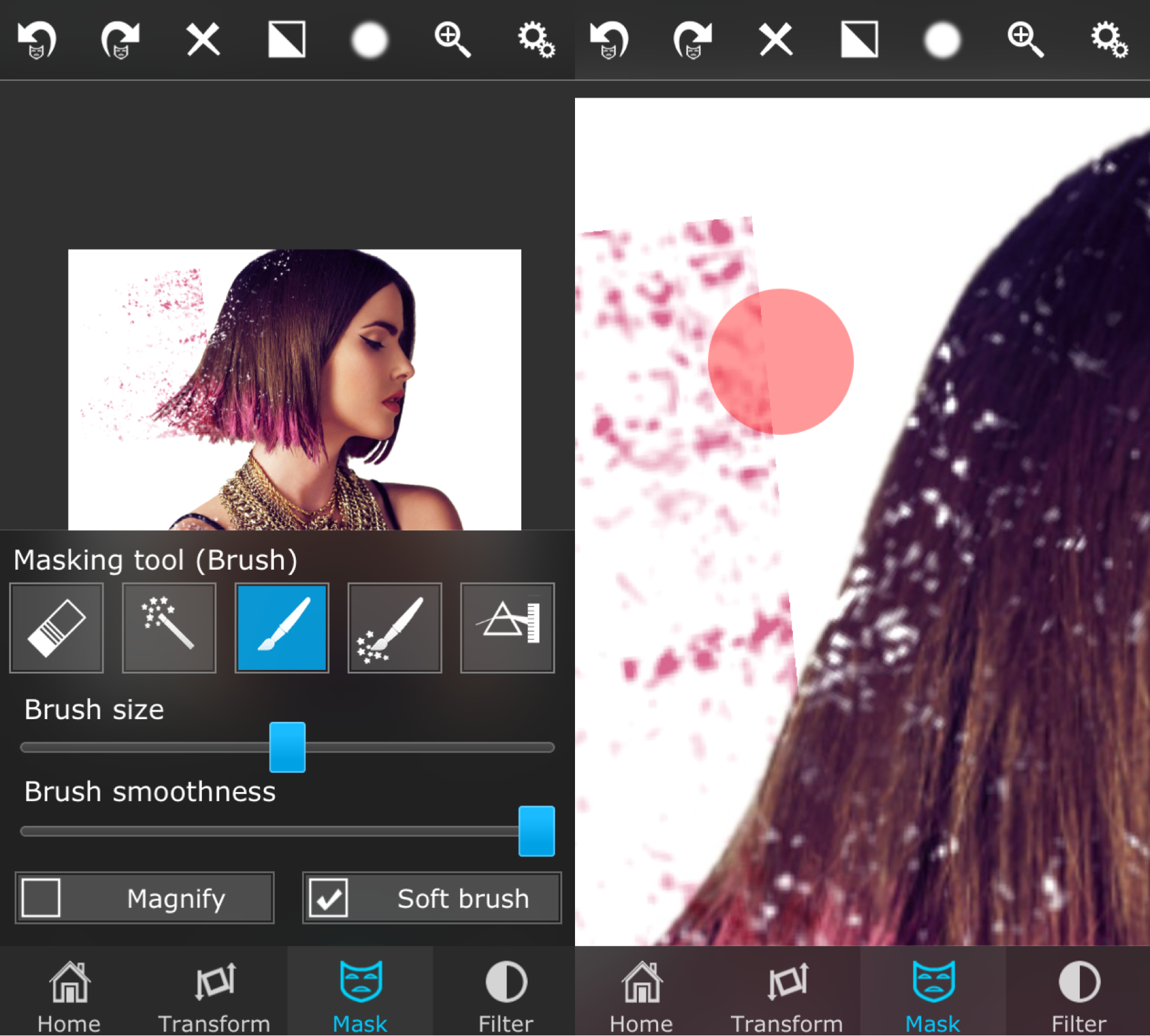Click the Brush smoothness slider handle
Image resolution: width=1150 pixels, height=1036 pixels.
coord(537,831)
